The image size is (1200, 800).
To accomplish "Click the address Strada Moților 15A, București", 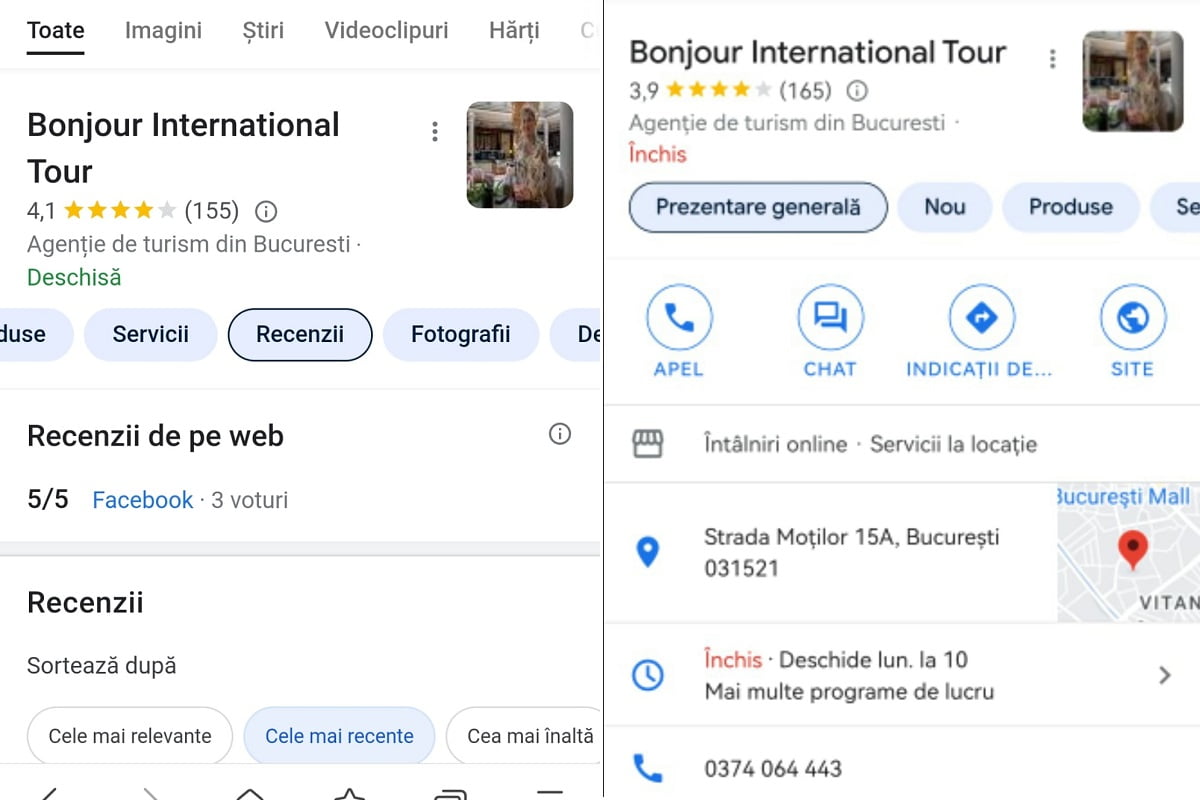I will point(851,552).
